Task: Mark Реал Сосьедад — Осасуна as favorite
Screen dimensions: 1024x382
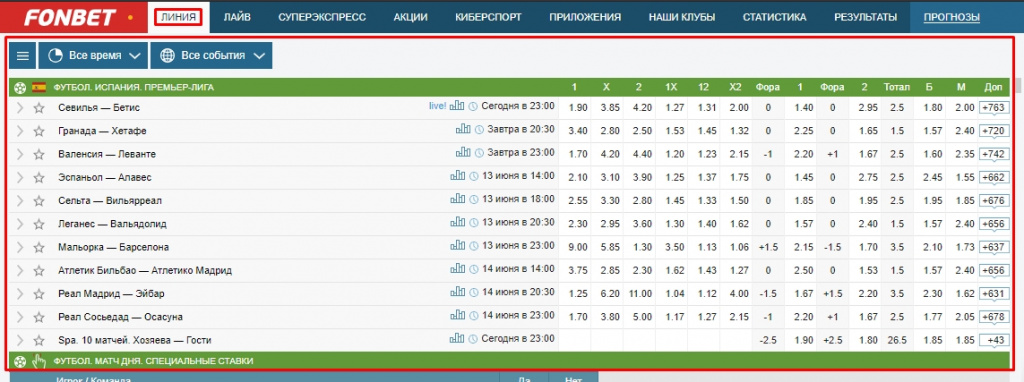Action: [39, 317]
